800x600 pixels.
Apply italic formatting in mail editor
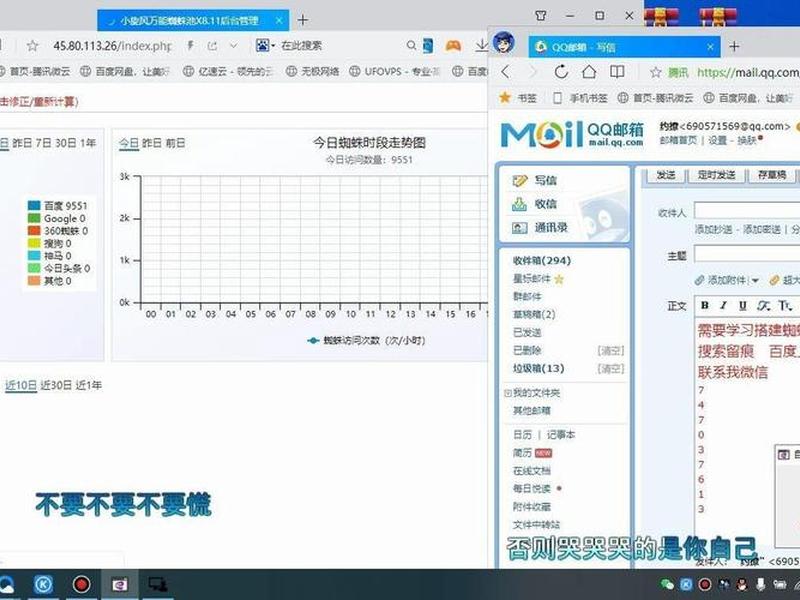click(x=723, y=306)
